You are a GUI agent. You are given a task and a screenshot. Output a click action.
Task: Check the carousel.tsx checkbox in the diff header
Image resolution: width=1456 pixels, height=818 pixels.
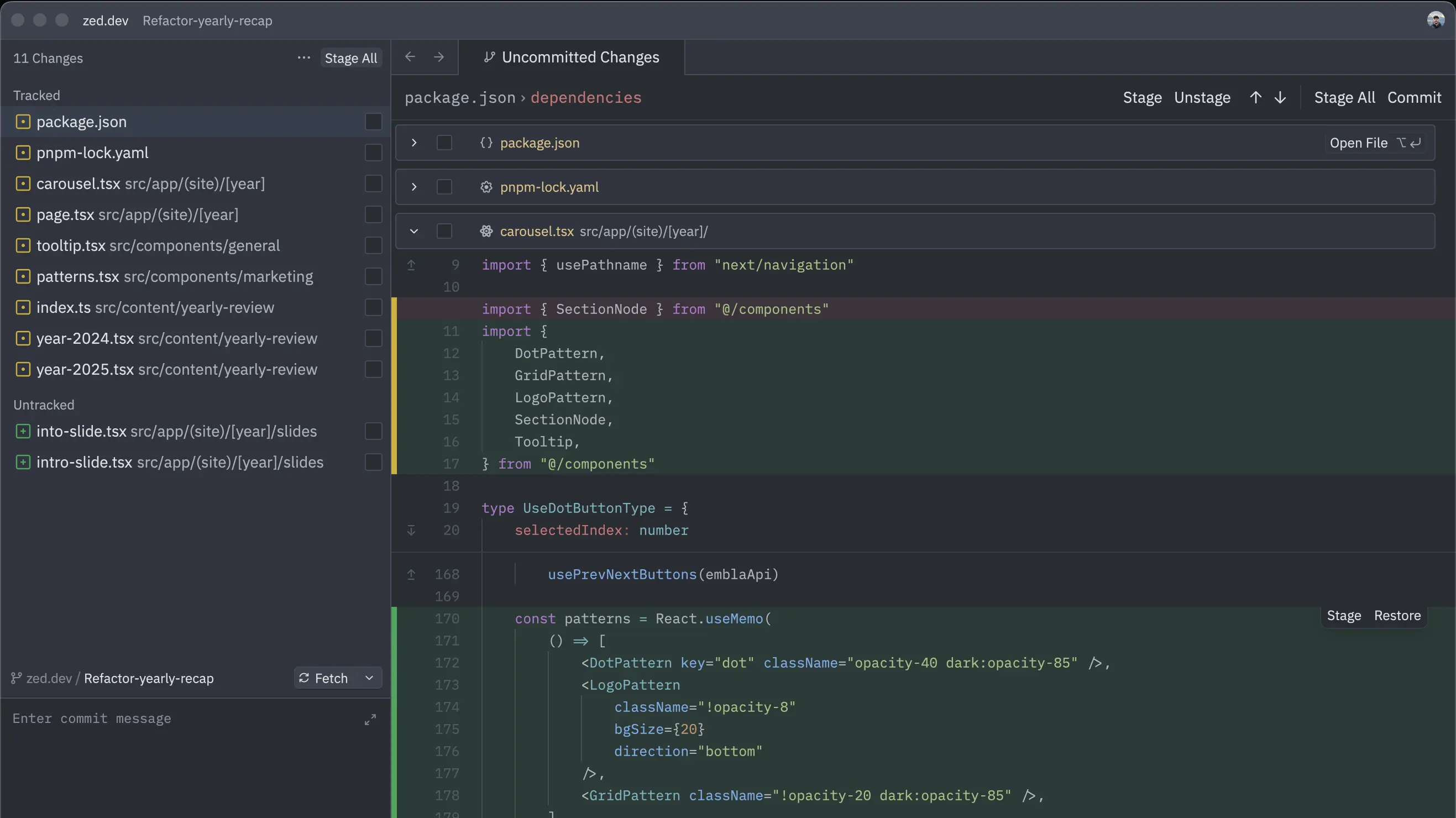click(x=444, y=230)
